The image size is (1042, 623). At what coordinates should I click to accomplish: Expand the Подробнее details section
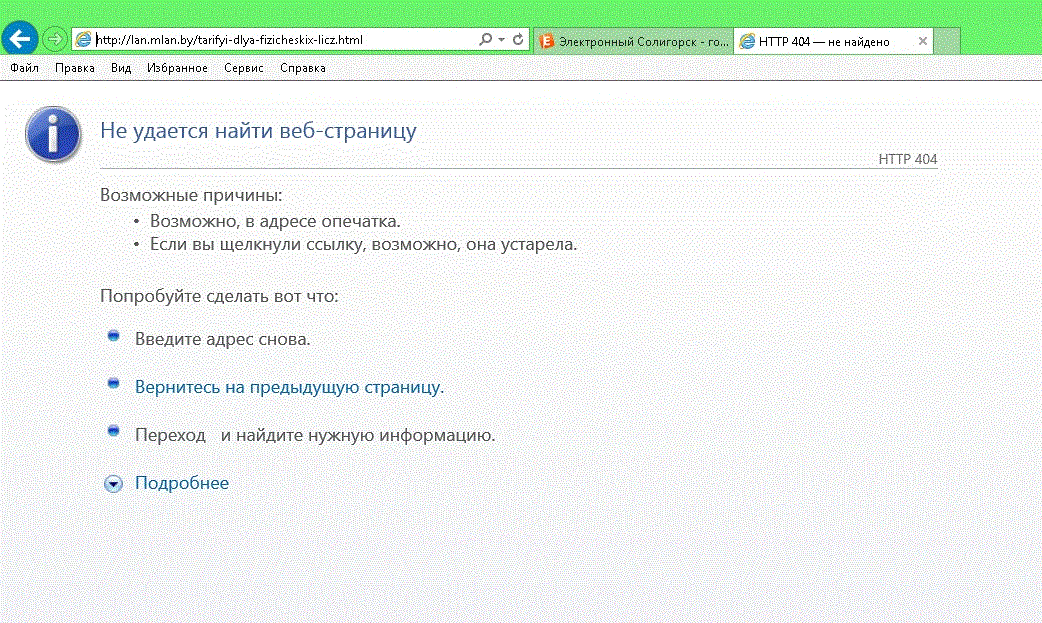[114, 484]
